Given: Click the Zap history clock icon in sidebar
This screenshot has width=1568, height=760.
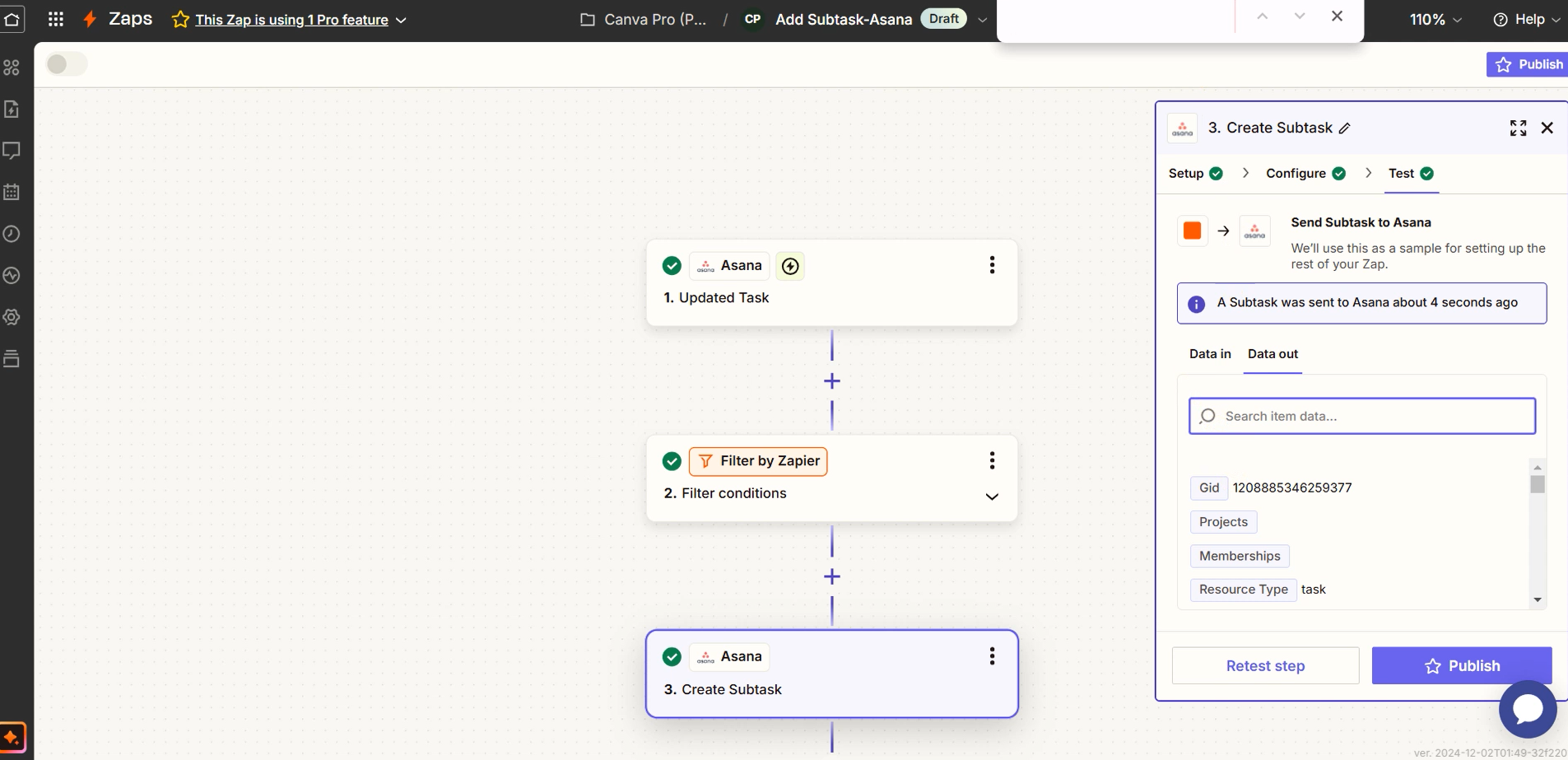Looking at the screenshot, I should (12, 234).
